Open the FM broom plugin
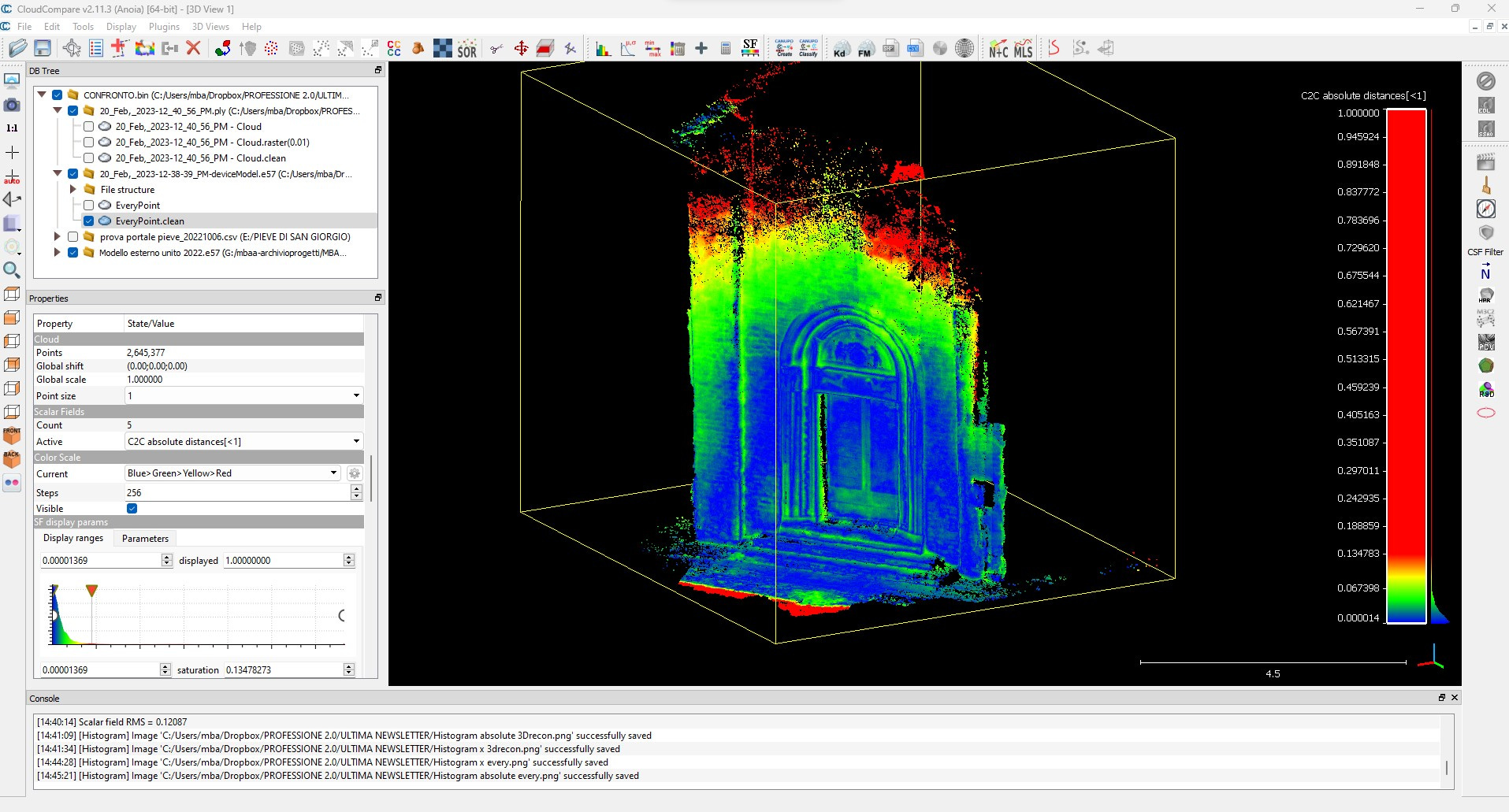This screenshot has height=812, width=1509. point(865,48)
